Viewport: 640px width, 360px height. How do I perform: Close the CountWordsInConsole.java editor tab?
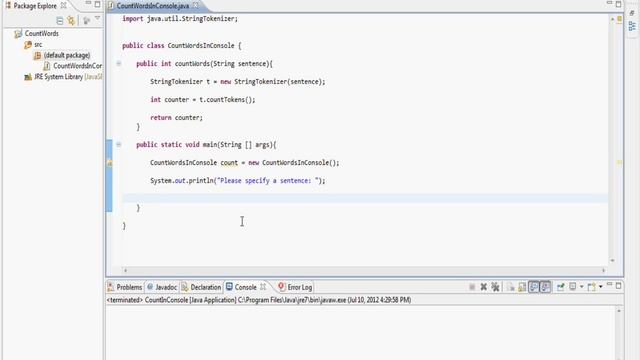tap(196, 5)
